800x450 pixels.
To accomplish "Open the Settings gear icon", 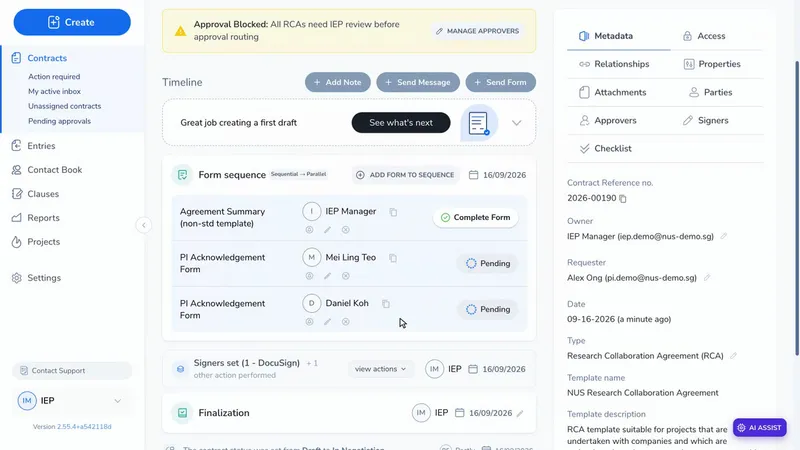I will [x=16, y=278].
